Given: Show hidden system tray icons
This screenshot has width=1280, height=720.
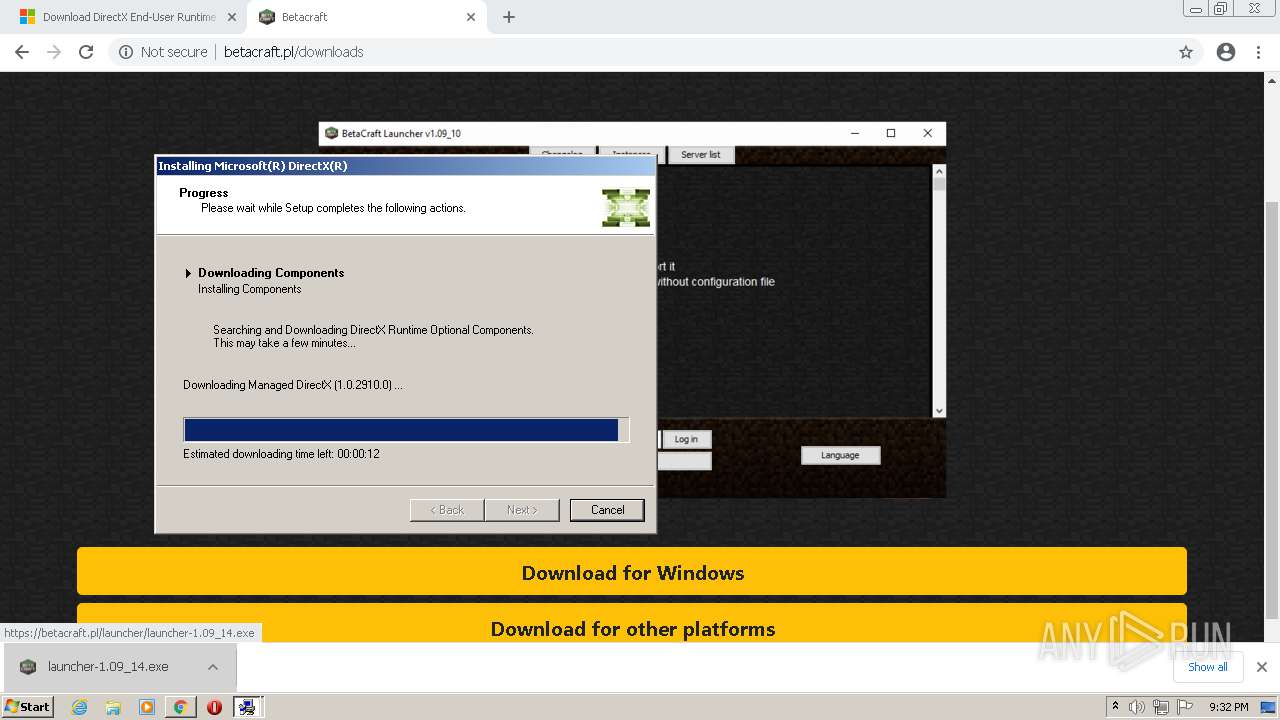Looking at the screenshot, I should (1115, 707).
